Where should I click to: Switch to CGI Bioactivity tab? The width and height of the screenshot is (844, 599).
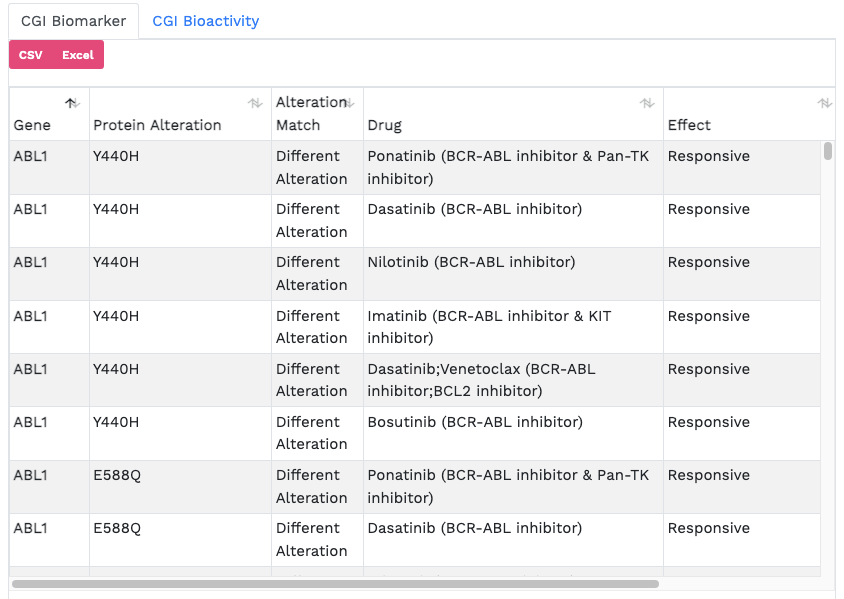205,21
